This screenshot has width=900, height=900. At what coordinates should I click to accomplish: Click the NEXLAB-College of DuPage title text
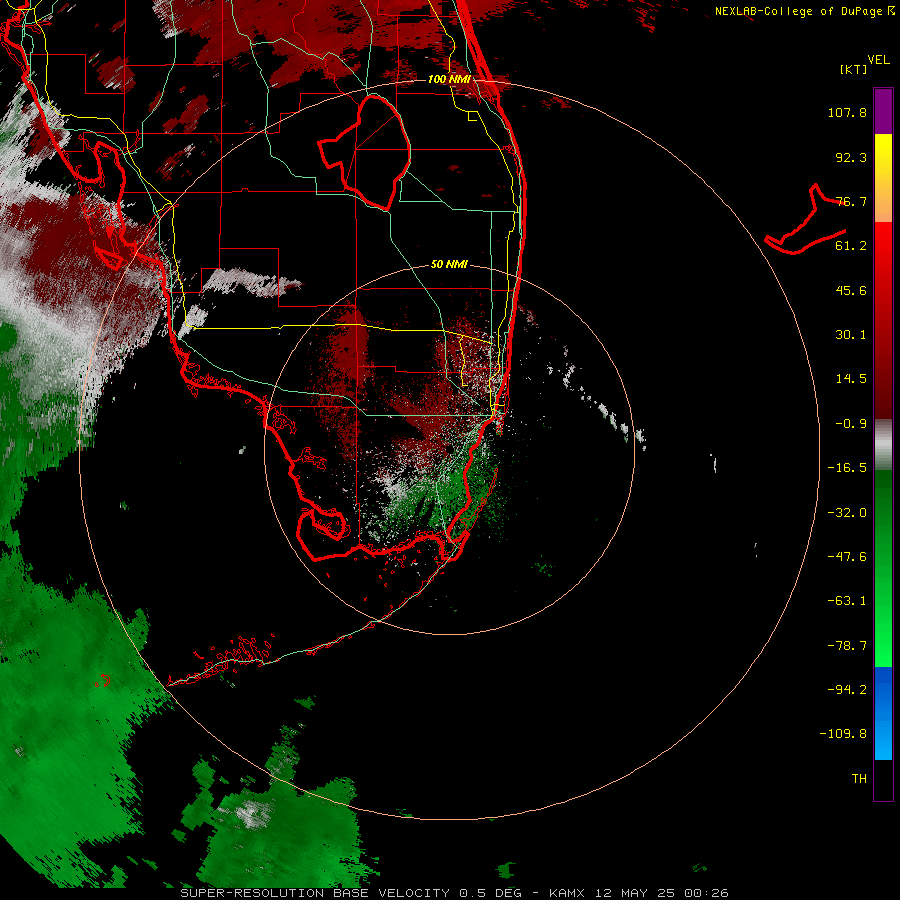(798, 11)
